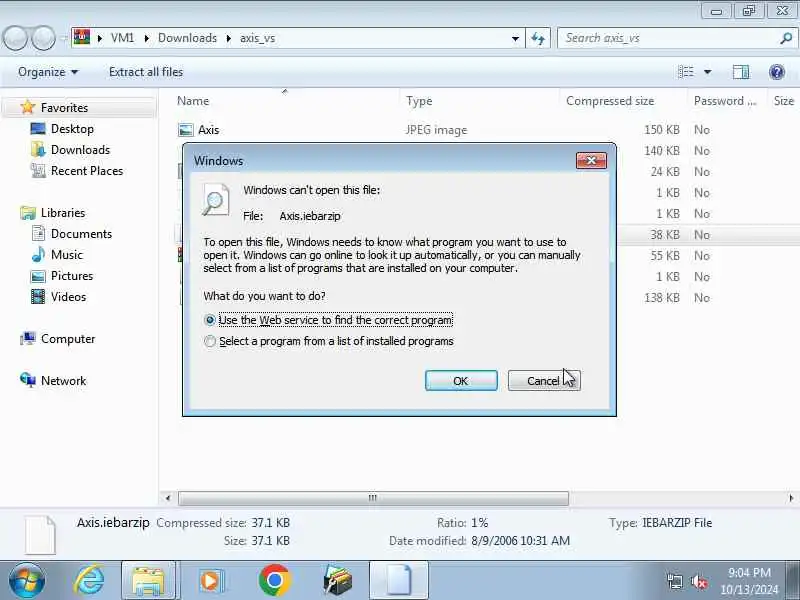Switch to Windows Explorer taskbar button
The height and width of the screenshot is (600, 800).
point(148,580)
